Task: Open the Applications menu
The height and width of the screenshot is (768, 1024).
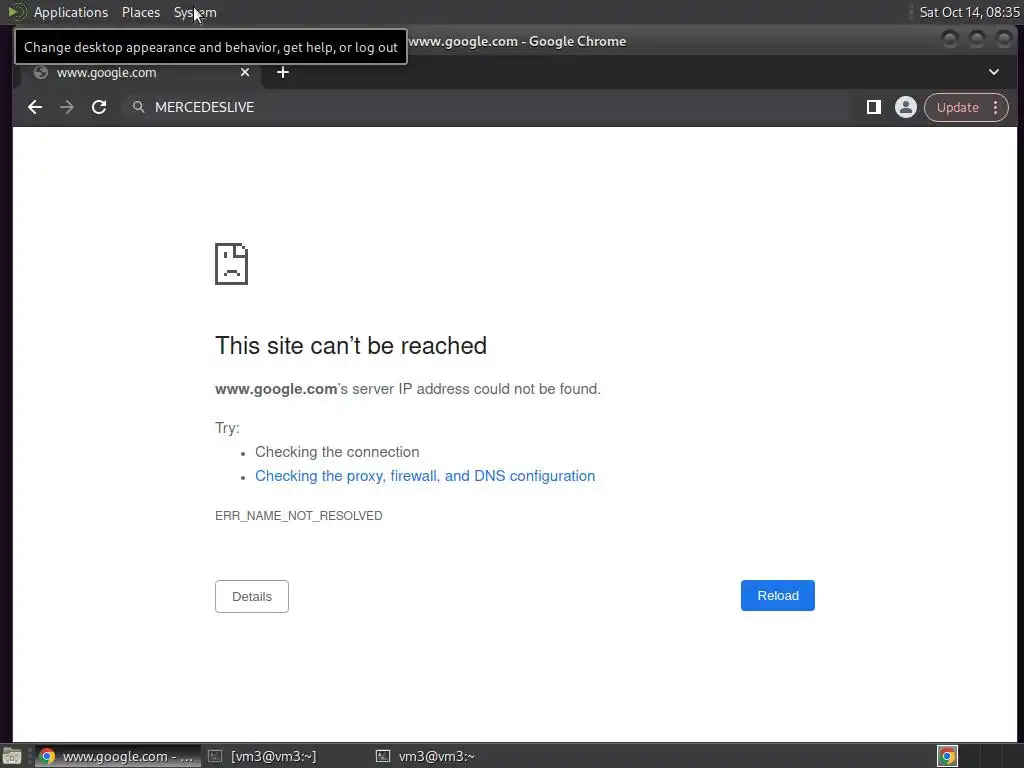Action: [71, 12]
